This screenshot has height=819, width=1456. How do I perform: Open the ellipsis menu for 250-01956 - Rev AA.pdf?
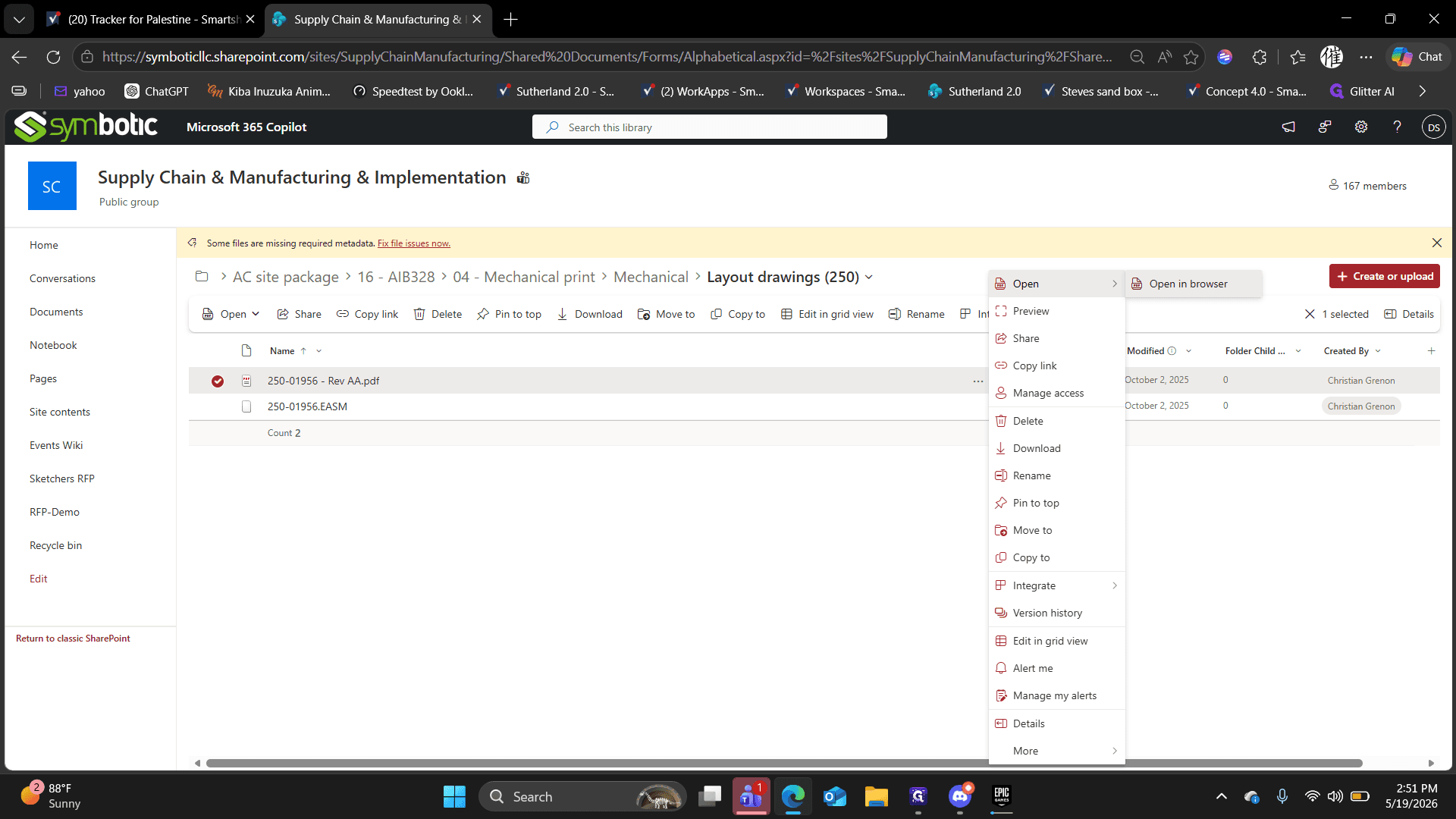point(977,381)
